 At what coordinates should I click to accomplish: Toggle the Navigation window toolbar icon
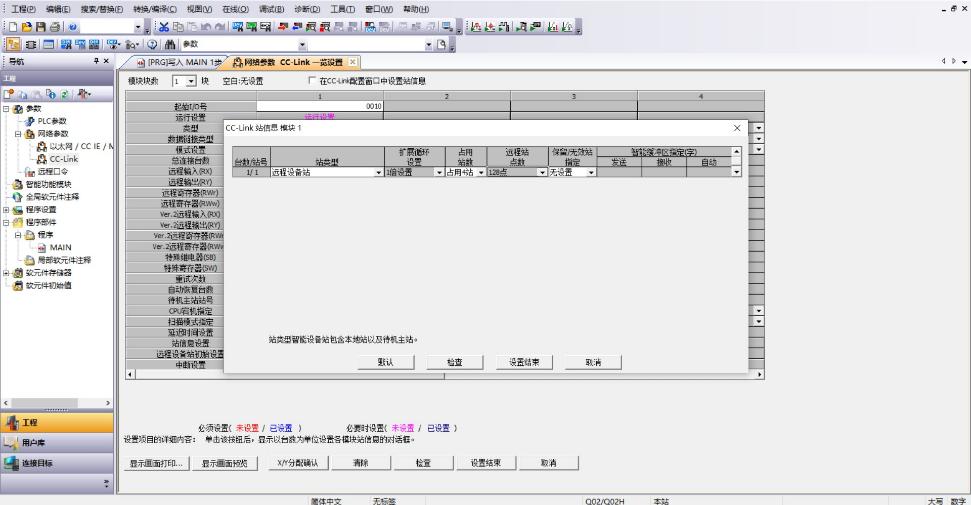pyautogui.click(x=14, y=44)
